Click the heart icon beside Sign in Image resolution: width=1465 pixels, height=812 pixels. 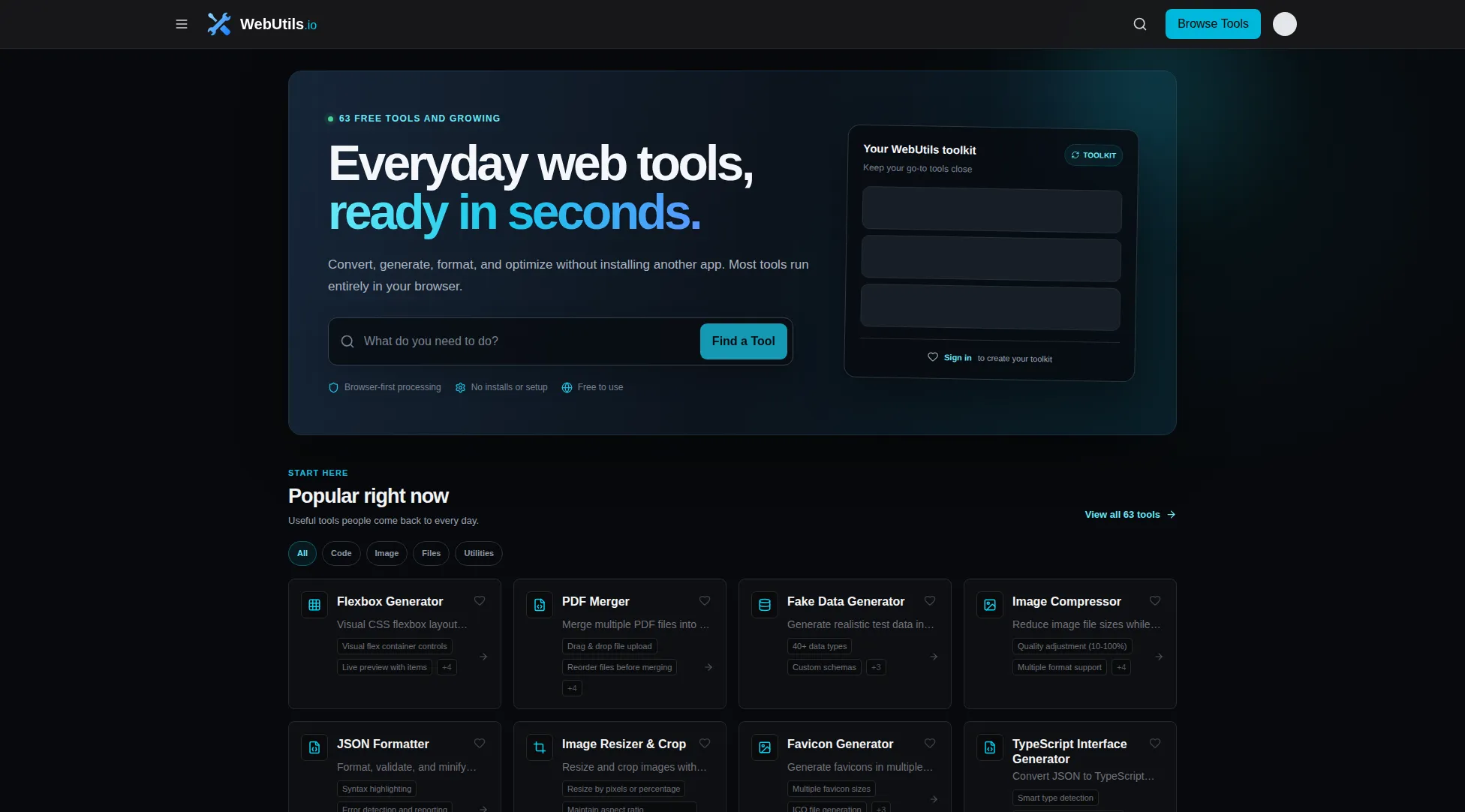coord(933,357)
